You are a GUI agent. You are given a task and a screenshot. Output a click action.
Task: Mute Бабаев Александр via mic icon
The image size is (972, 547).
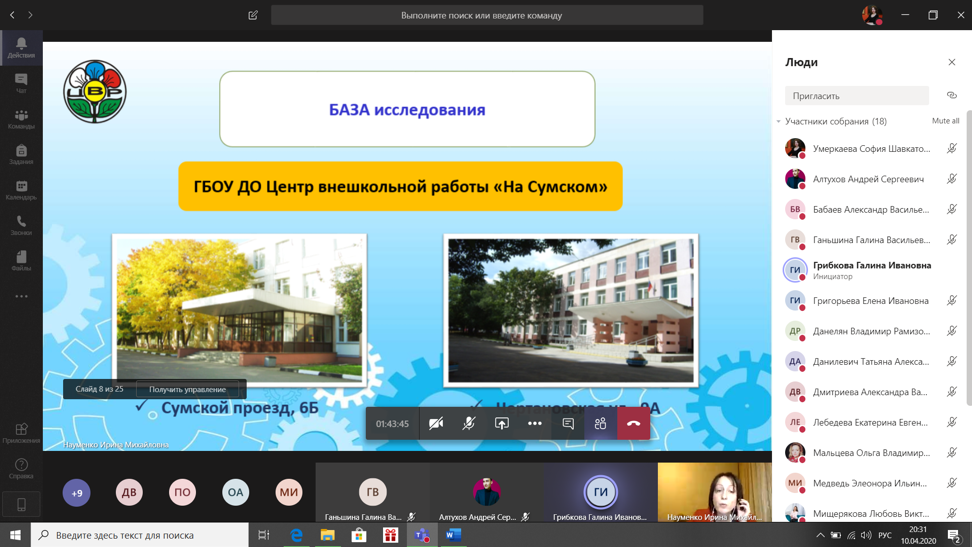(952, 209)
